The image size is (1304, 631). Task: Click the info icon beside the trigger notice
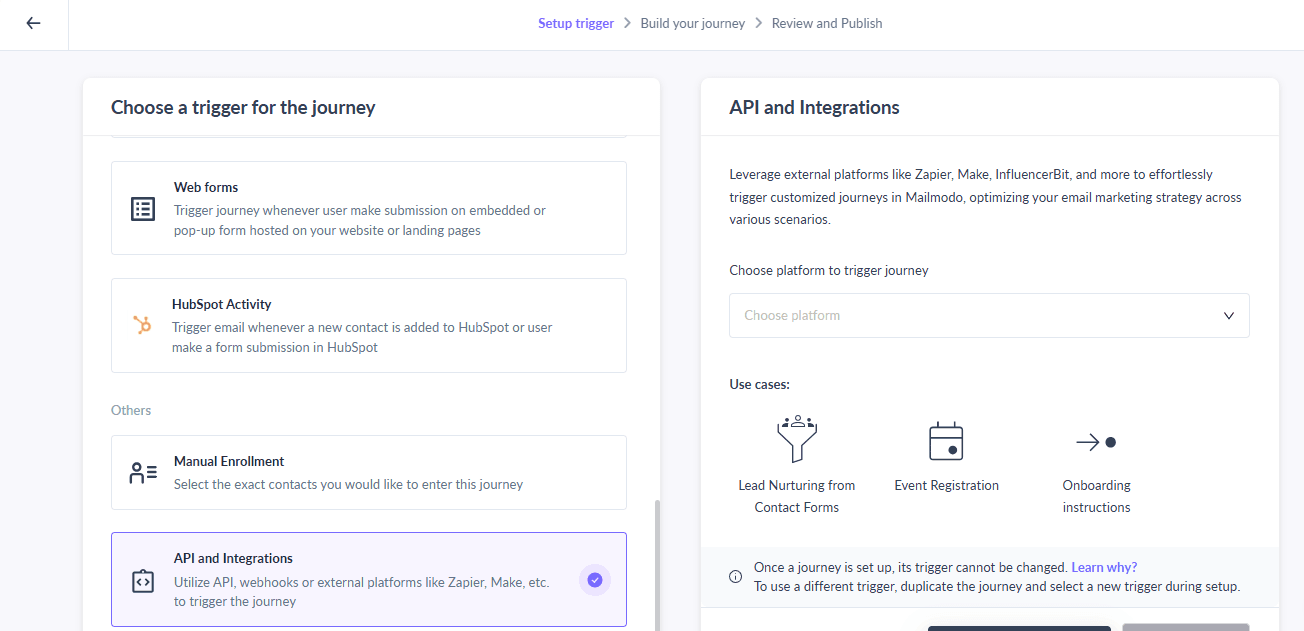(x=735, y=576)
